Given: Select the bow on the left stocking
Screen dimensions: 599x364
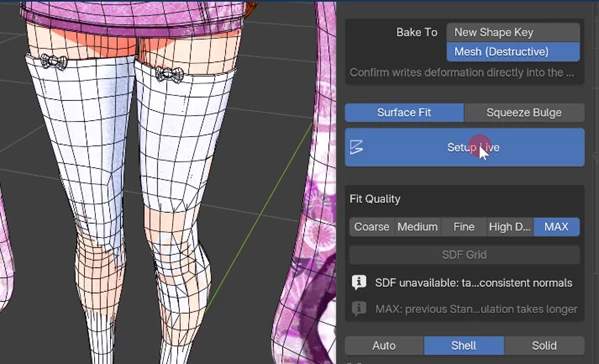Looking at the screenshot, I should click(54, 61).
